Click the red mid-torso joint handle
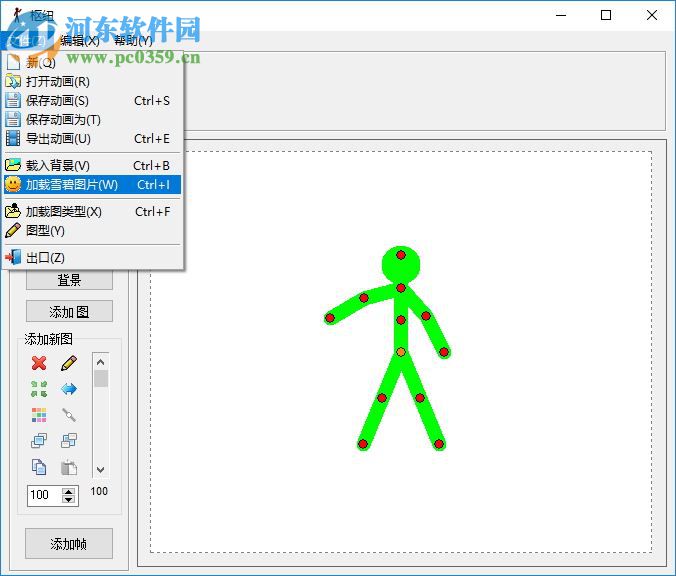Screen dimensions: 676x576 point(401,320)
